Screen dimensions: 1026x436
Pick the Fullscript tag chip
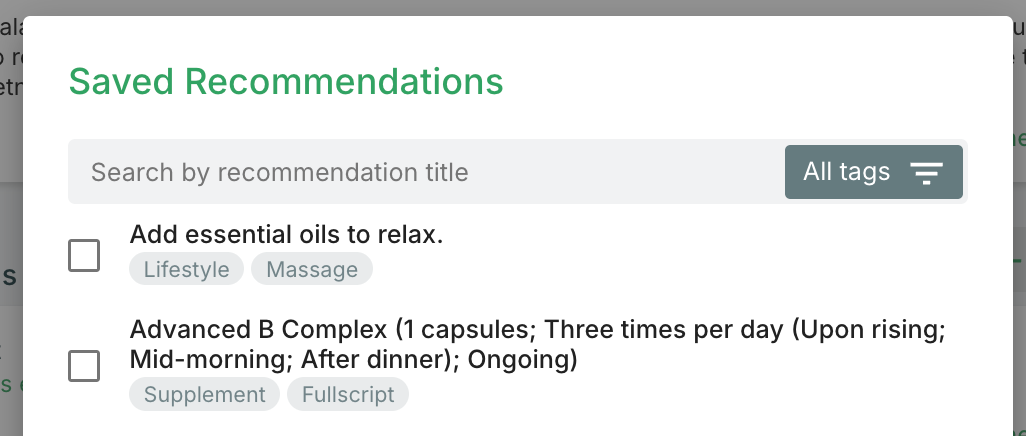[x=348, y=394]
